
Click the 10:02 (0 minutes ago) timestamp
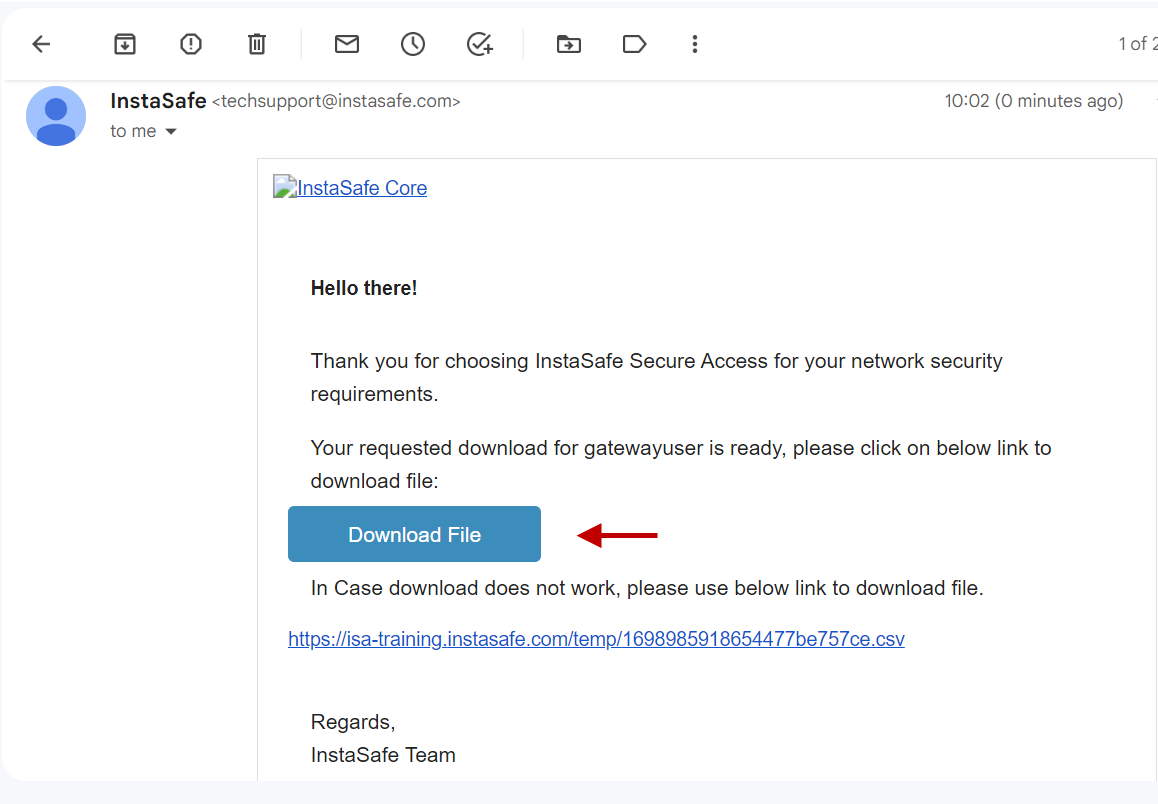pyautogui.click(x=1033, y=101)
